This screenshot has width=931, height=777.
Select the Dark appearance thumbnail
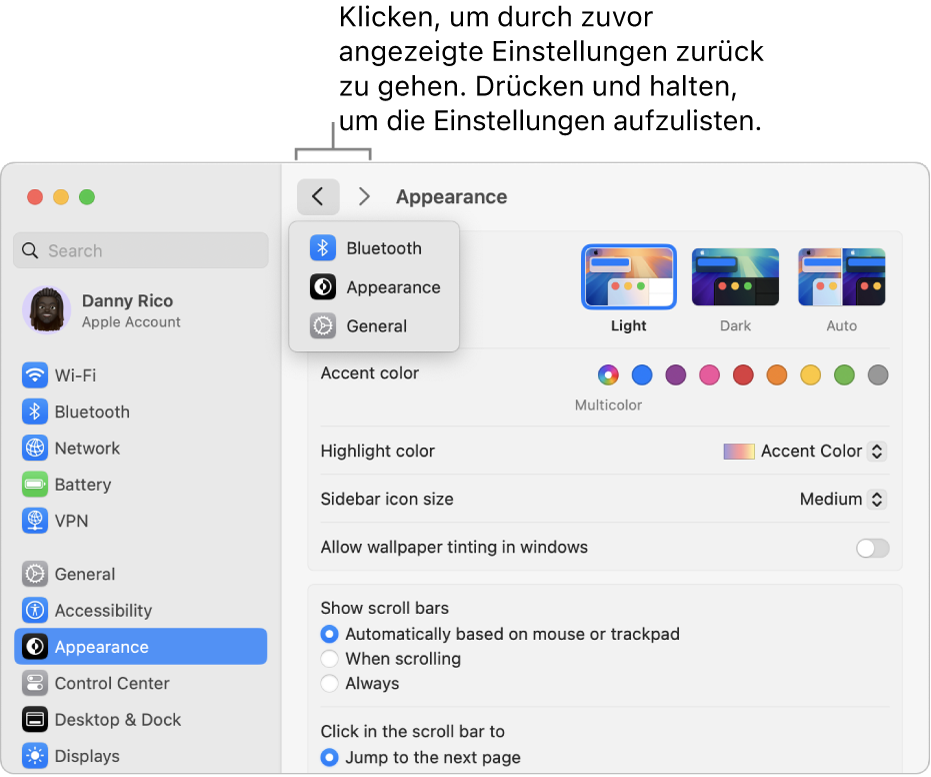coord(735,277)
